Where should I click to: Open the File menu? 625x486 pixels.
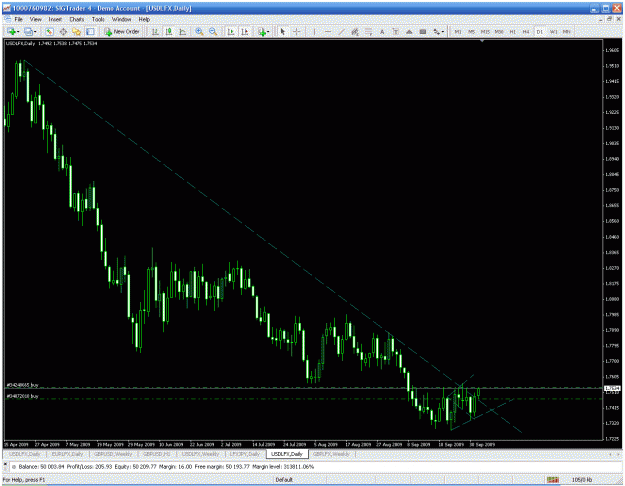(18, 19)
